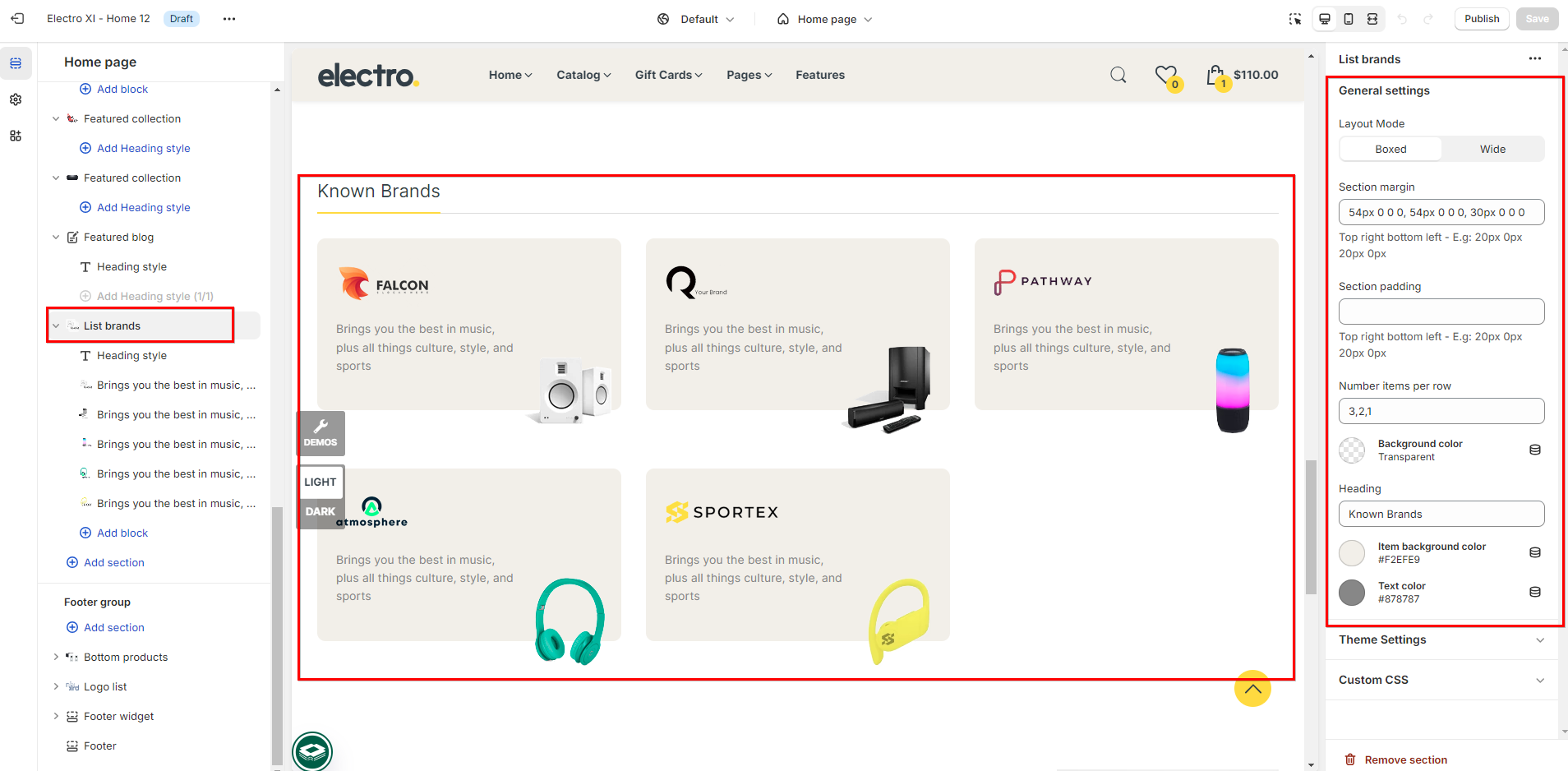1568x771 pixels.
Task: Click the exit editor back icon
Action: (x=17, y=18)
